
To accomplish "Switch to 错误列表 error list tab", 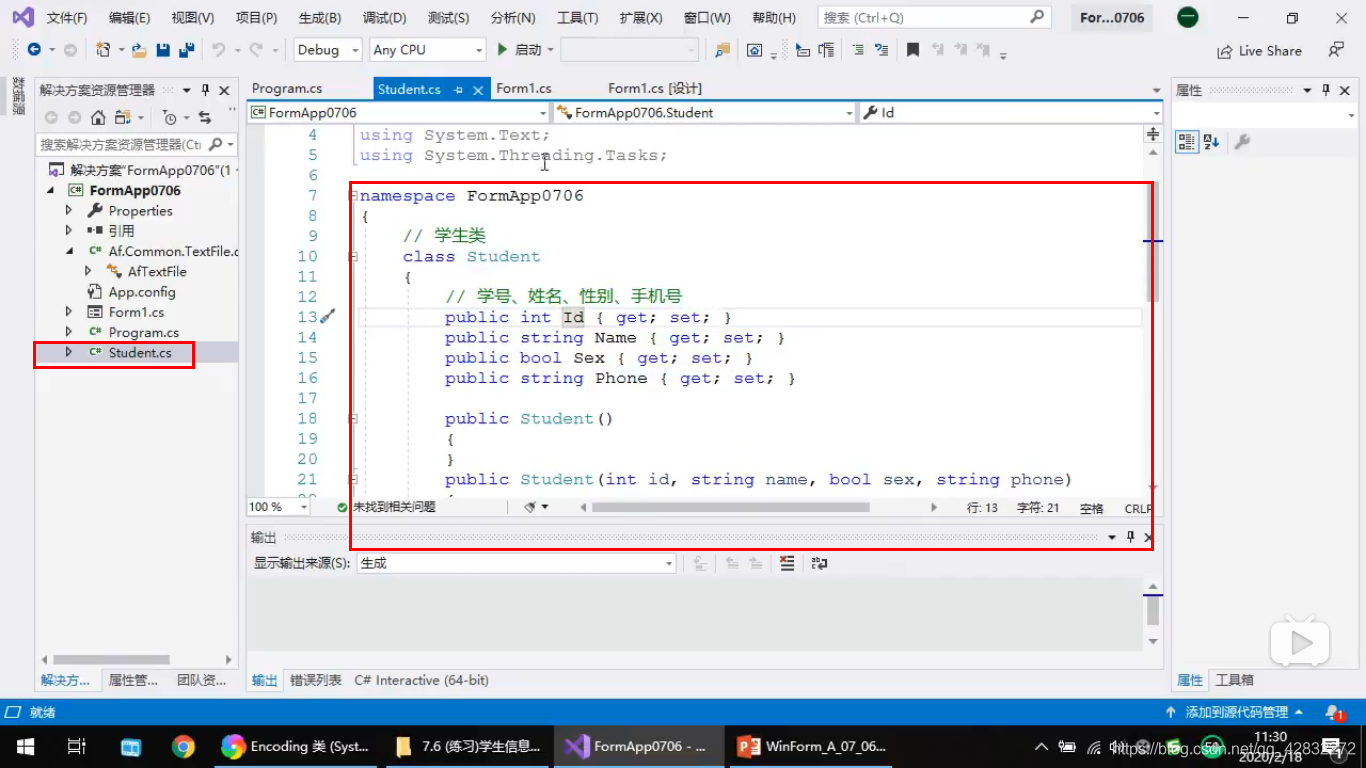I will pos(316,680).
